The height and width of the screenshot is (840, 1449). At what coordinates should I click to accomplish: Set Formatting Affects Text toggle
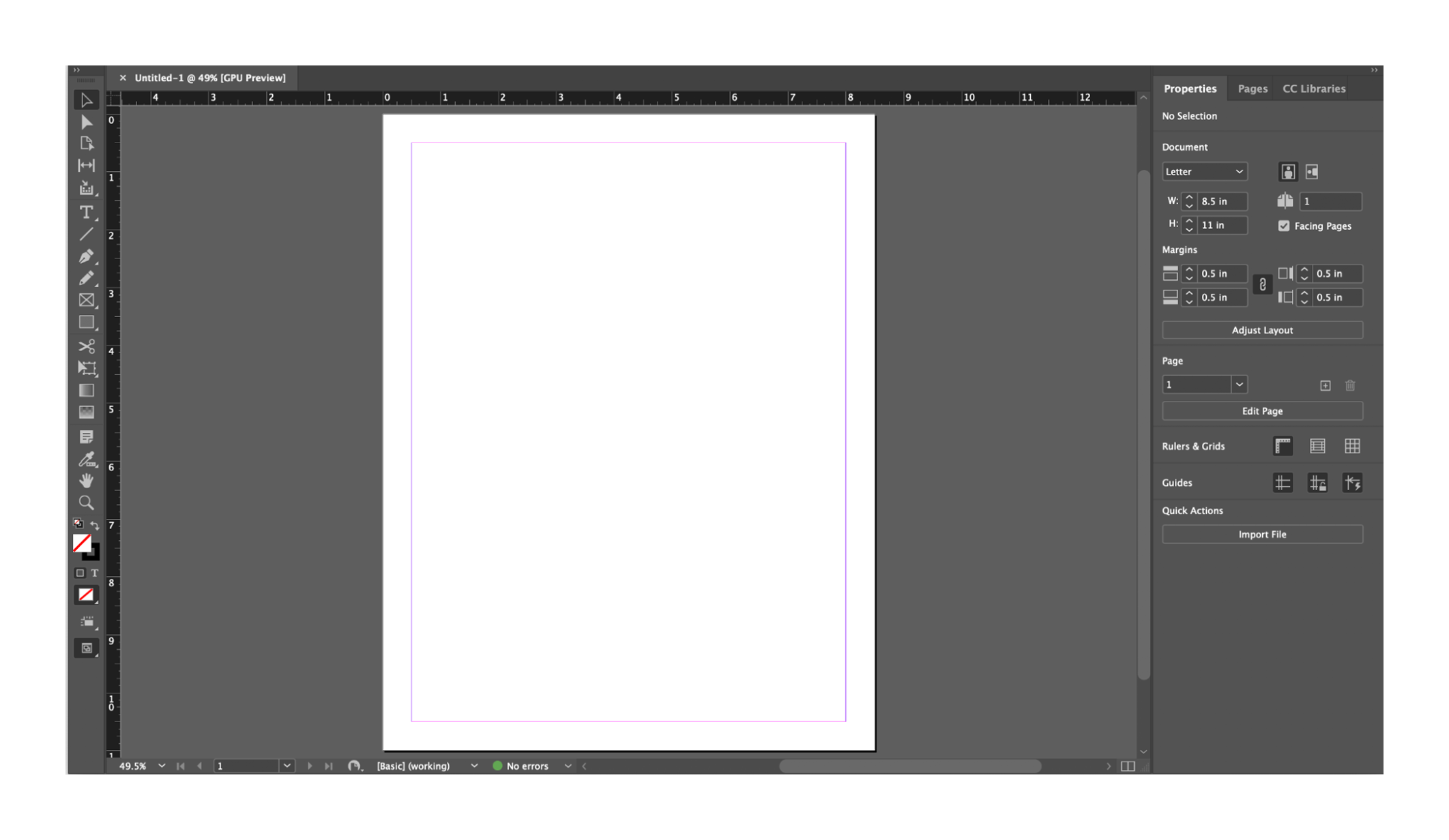pos(95,573)
